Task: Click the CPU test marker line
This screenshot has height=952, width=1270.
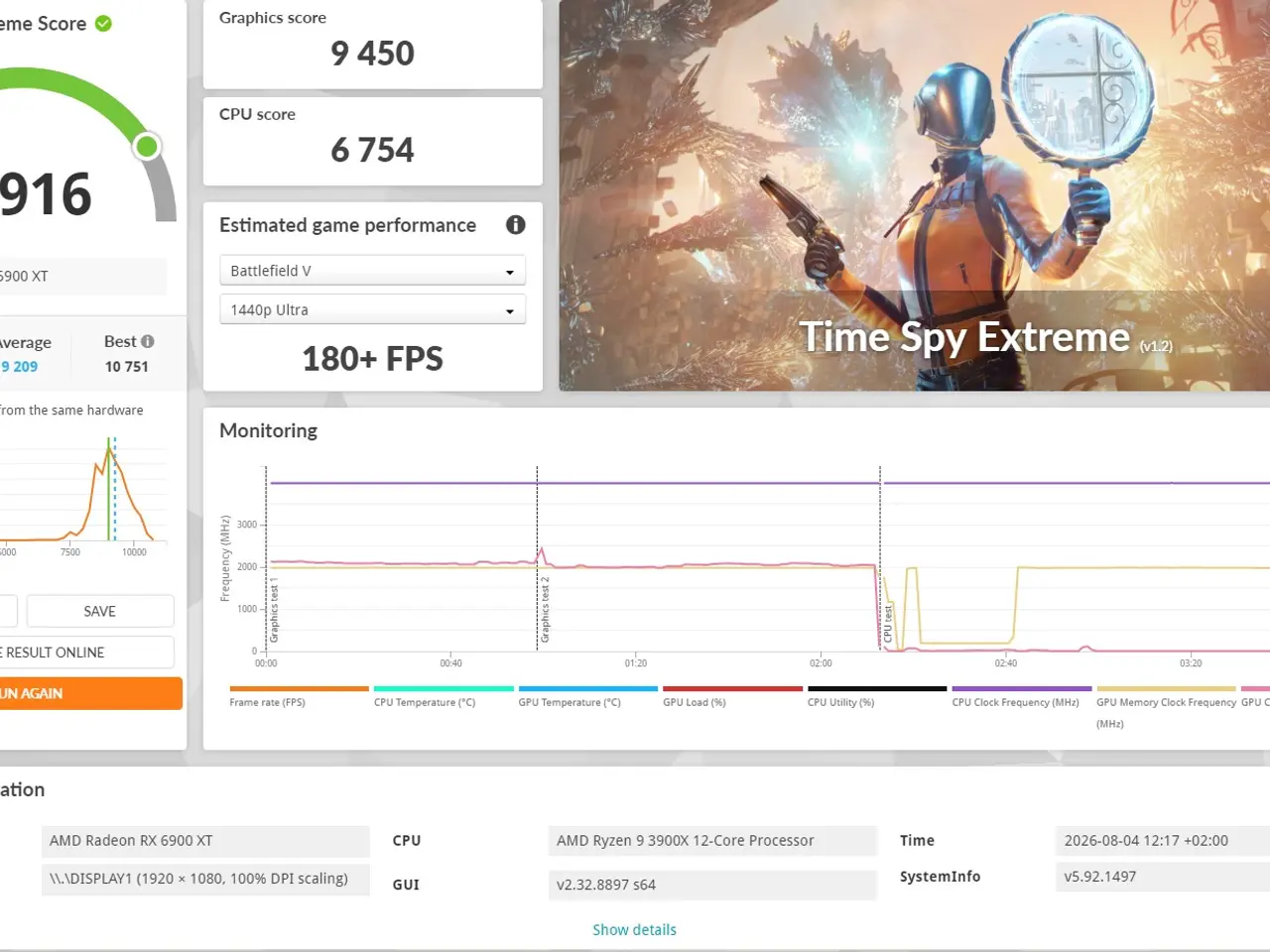Action: pos(880,558)
